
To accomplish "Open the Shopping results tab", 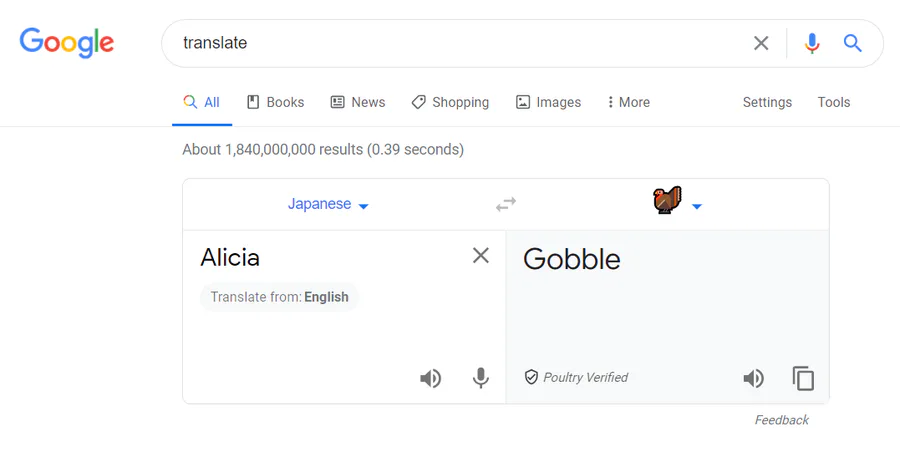I will point(451,102).
